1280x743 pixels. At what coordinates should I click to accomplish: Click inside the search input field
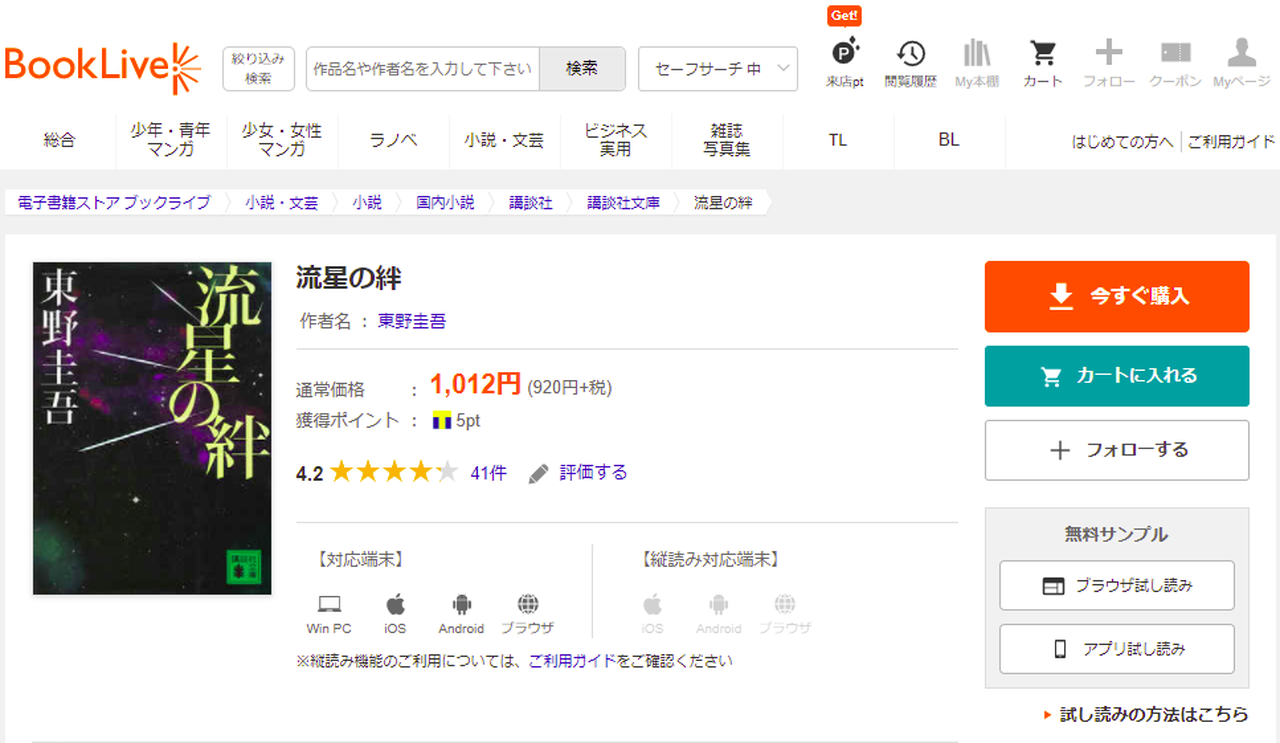tap(422, 69)
